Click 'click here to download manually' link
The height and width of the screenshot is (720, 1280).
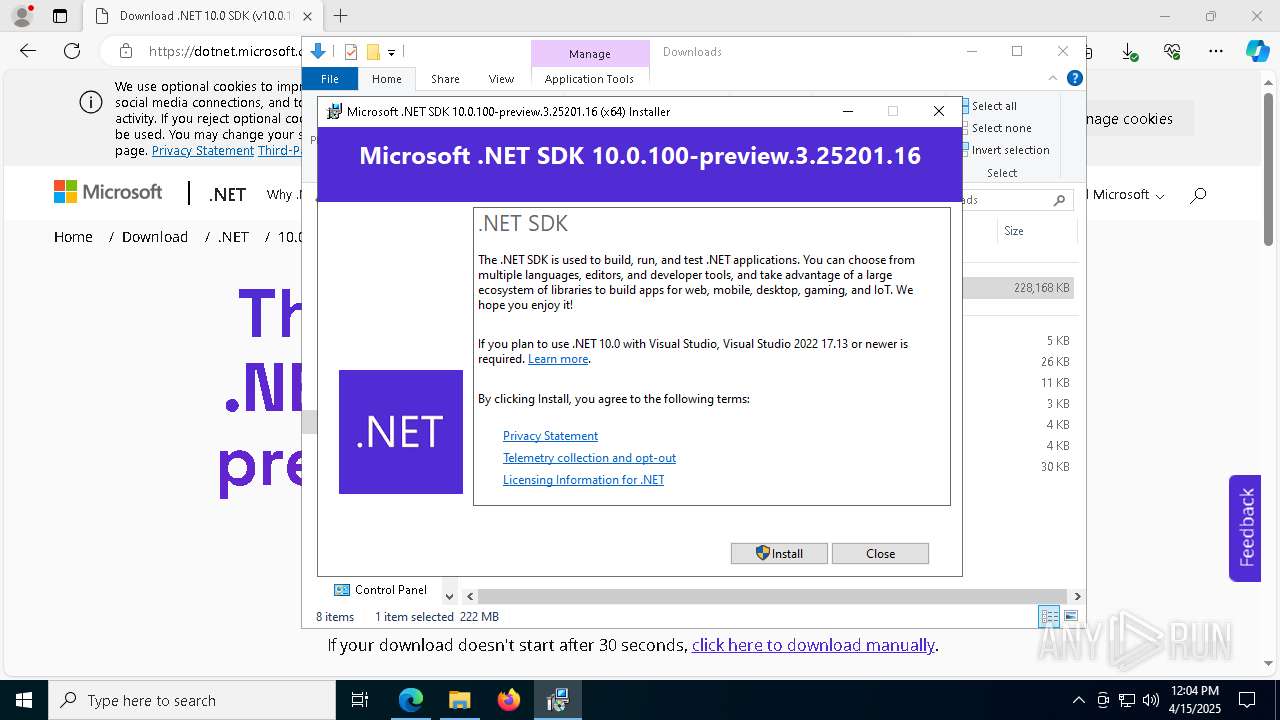pos(813,645)
